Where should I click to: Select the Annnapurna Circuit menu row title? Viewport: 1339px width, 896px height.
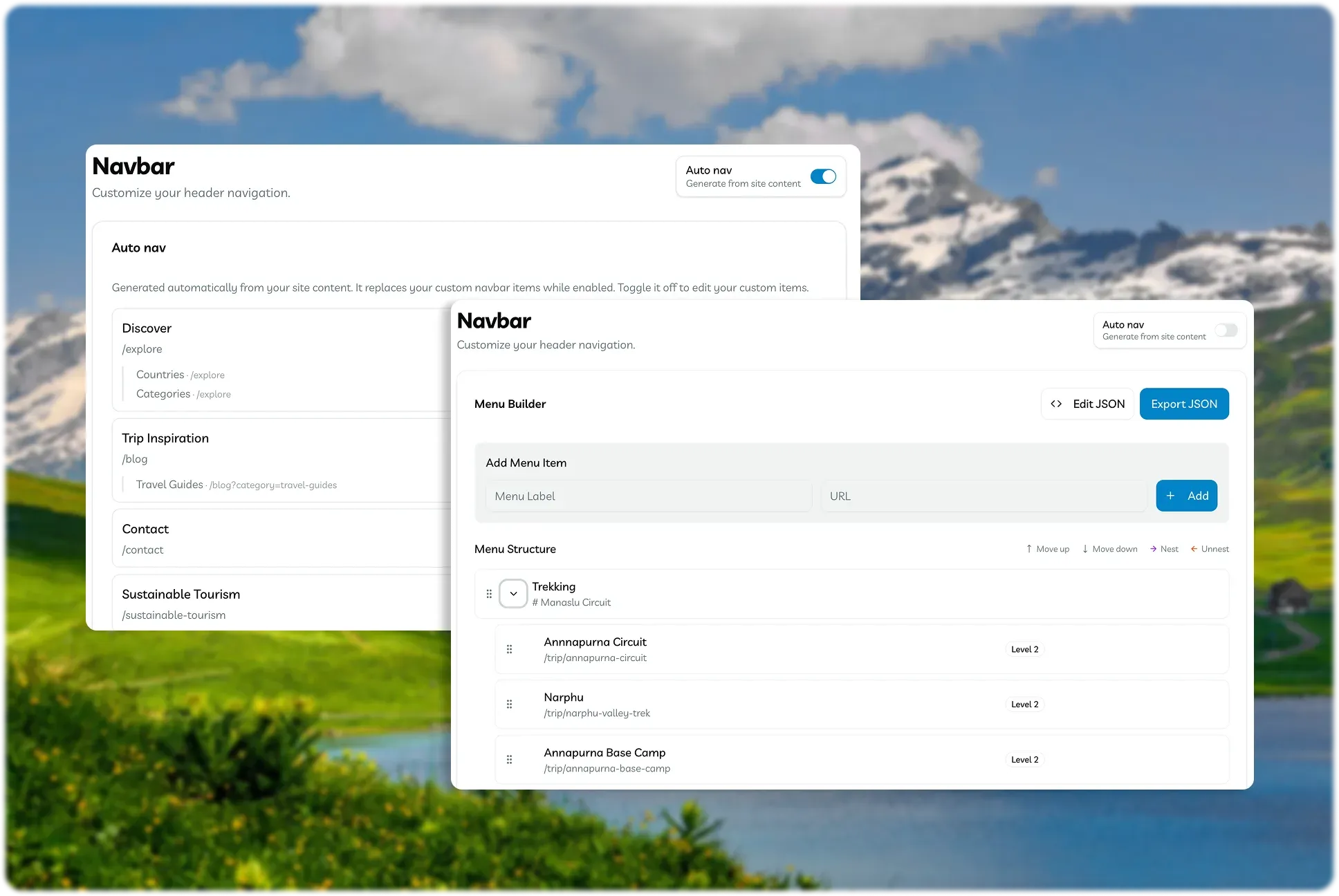(x=595, y=642)
